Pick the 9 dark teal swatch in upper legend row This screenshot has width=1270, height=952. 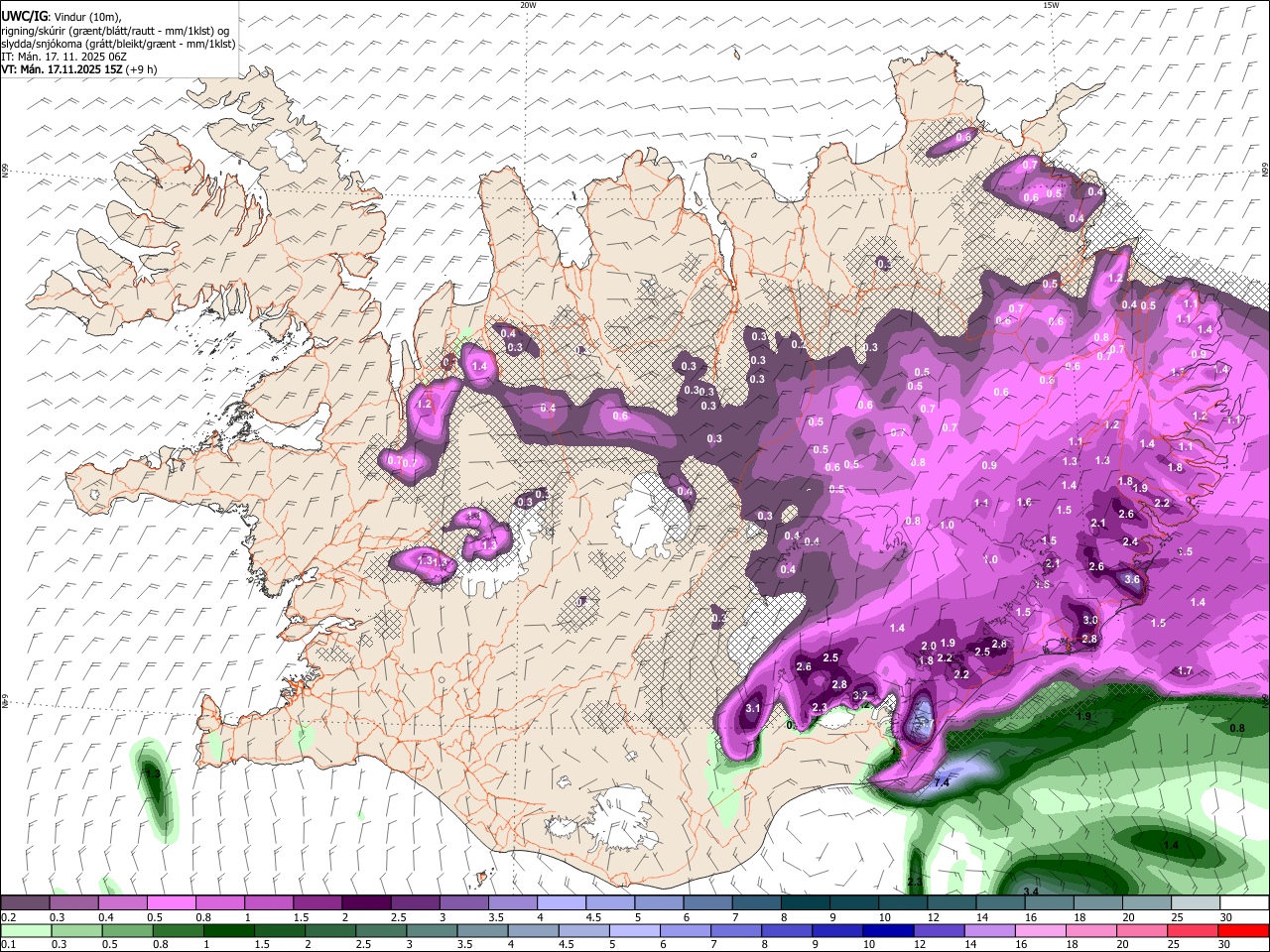point(854,903)
